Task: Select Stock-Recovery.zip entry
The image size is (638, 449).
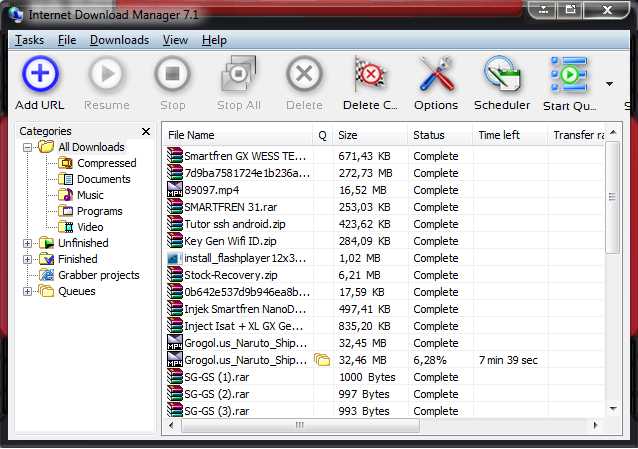Action: pos(231,275)
